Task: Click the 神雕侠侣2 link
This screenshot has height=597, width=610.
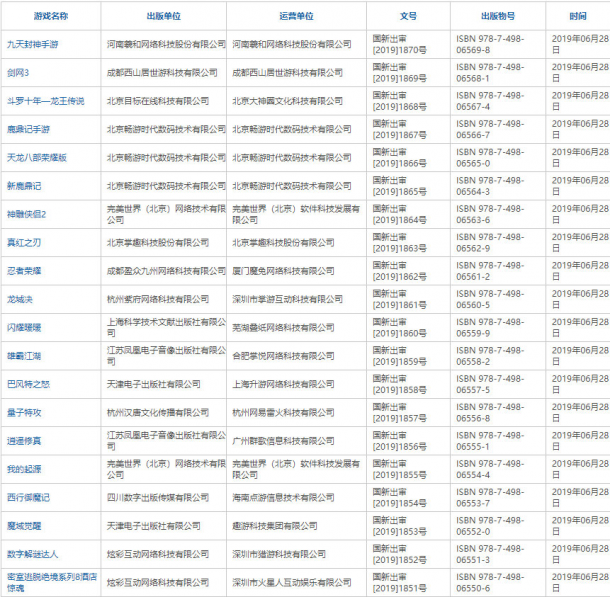Action: click(26, 214)
